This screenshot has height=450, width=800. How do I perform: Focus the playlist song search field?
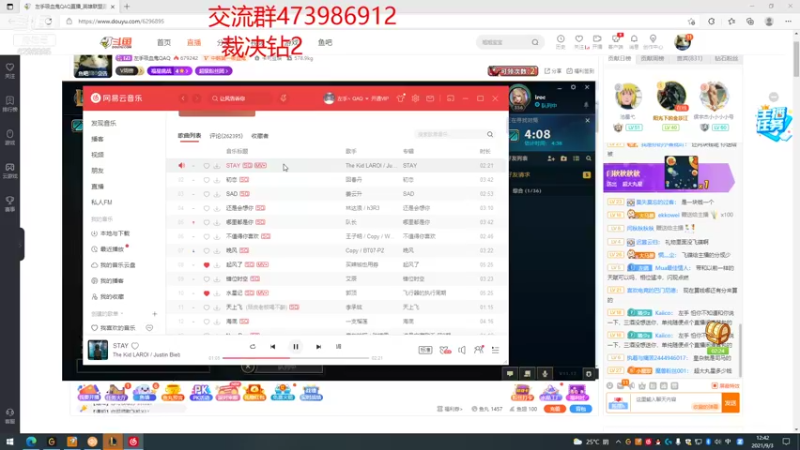452,134
